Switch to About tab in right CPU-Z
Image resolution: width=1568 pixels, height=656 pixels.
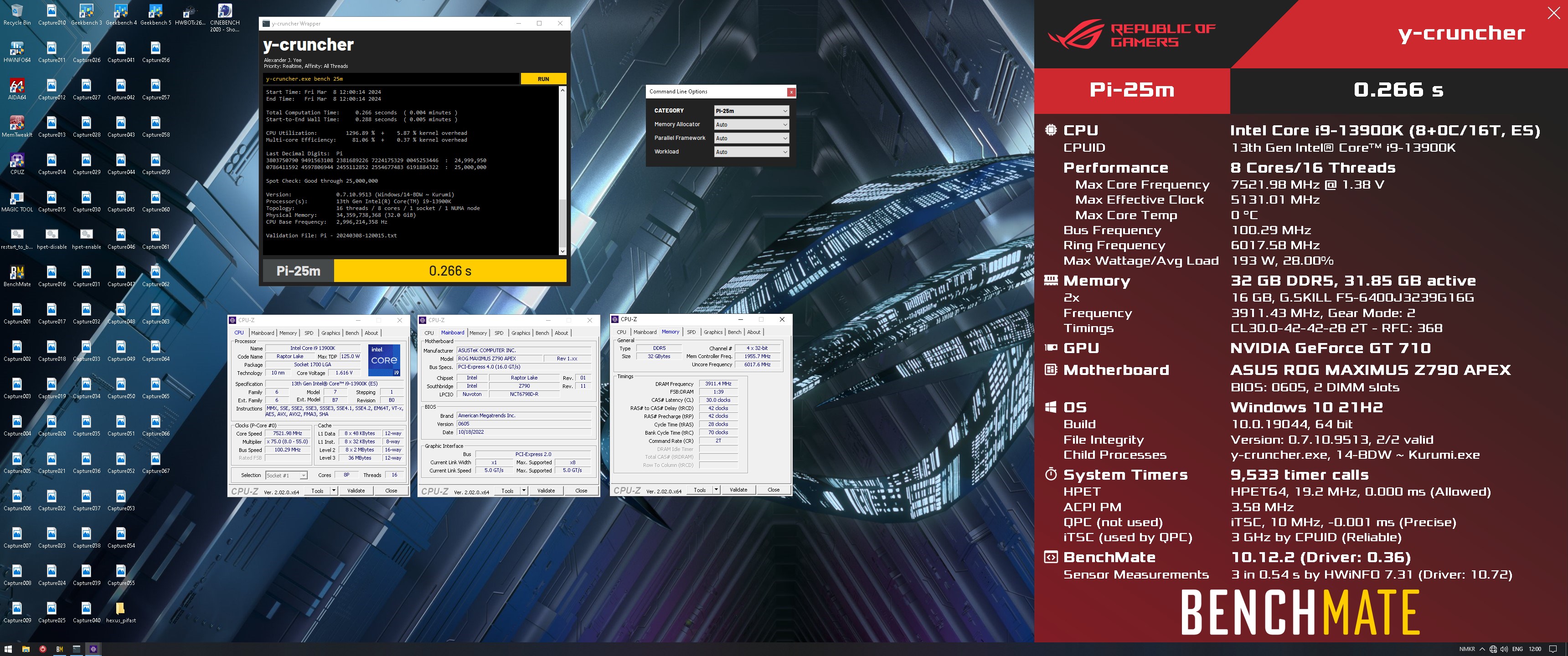tap(753, 332)
